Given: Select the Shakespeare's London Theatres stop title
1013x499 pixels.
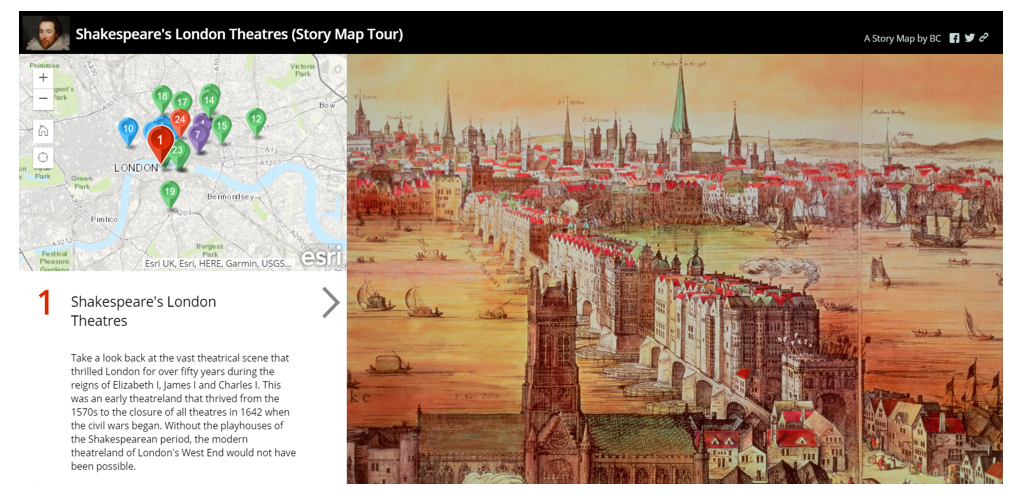Looking at the screenshot, I should click(143, 311).
